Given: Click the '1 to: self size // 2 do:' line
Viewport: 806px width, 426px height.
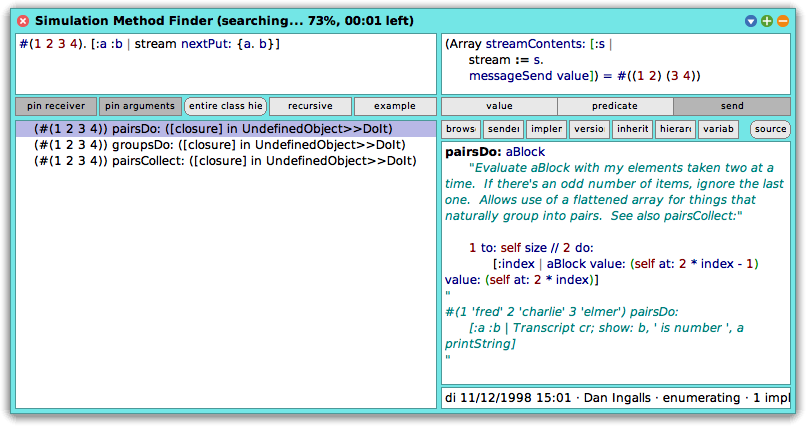Looking at the screenshot, I should tap(531, 248).
